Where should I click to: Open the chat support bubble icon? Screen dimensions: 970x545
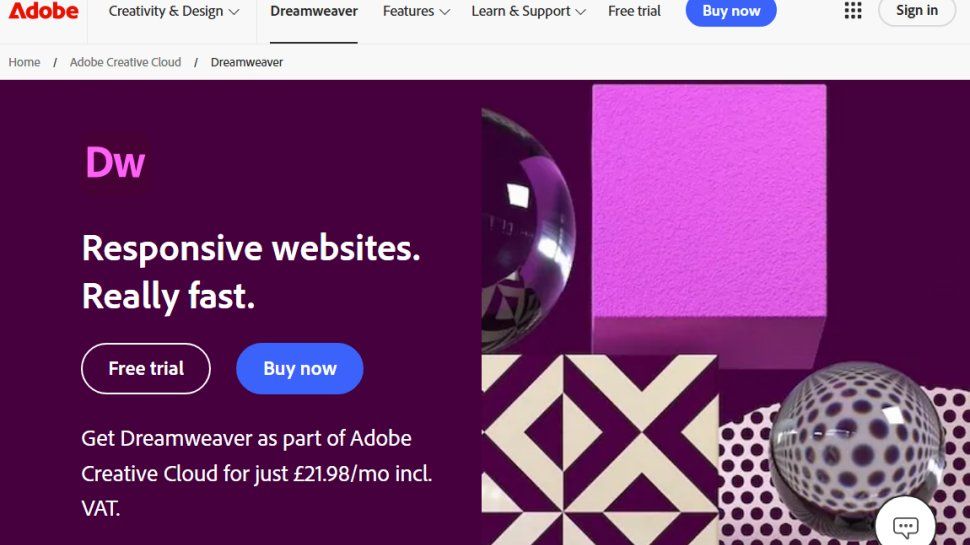[x=905, y=525]
